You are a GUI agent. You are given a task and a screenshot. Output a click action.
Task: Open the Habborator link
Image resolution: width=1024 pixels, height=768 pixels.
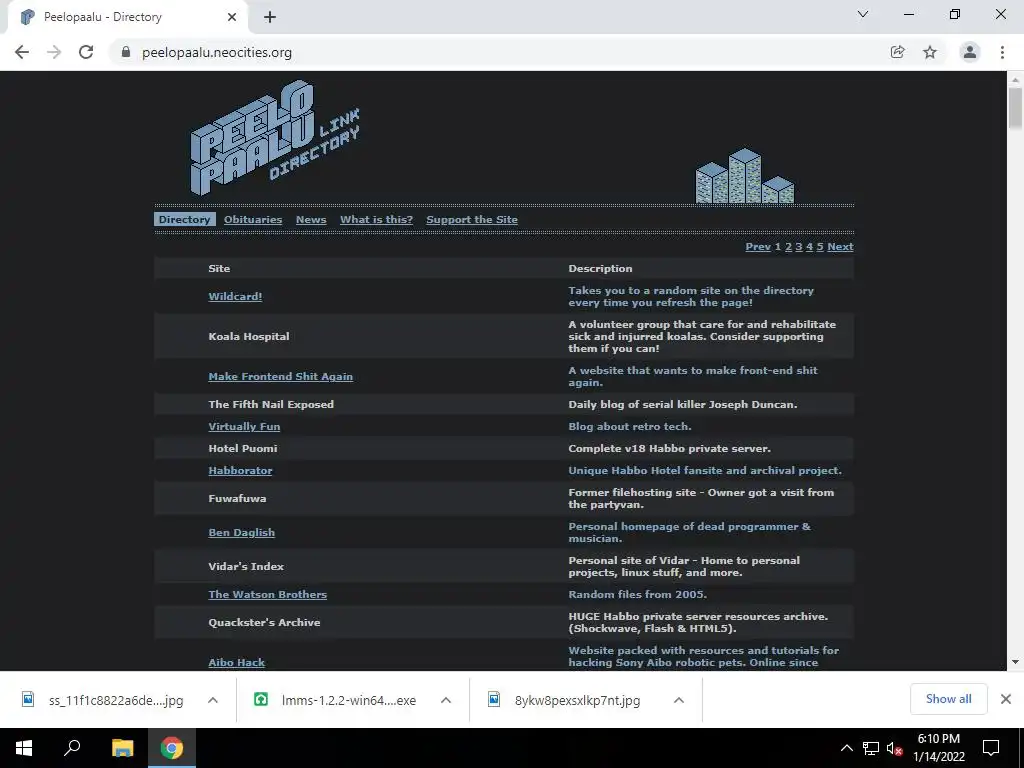click(240, 470)
